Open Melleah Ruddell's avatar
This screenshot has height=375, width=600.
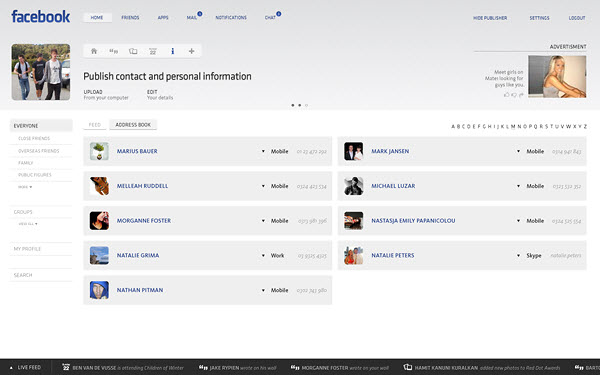pyautogui.click(x=99, y=186)
